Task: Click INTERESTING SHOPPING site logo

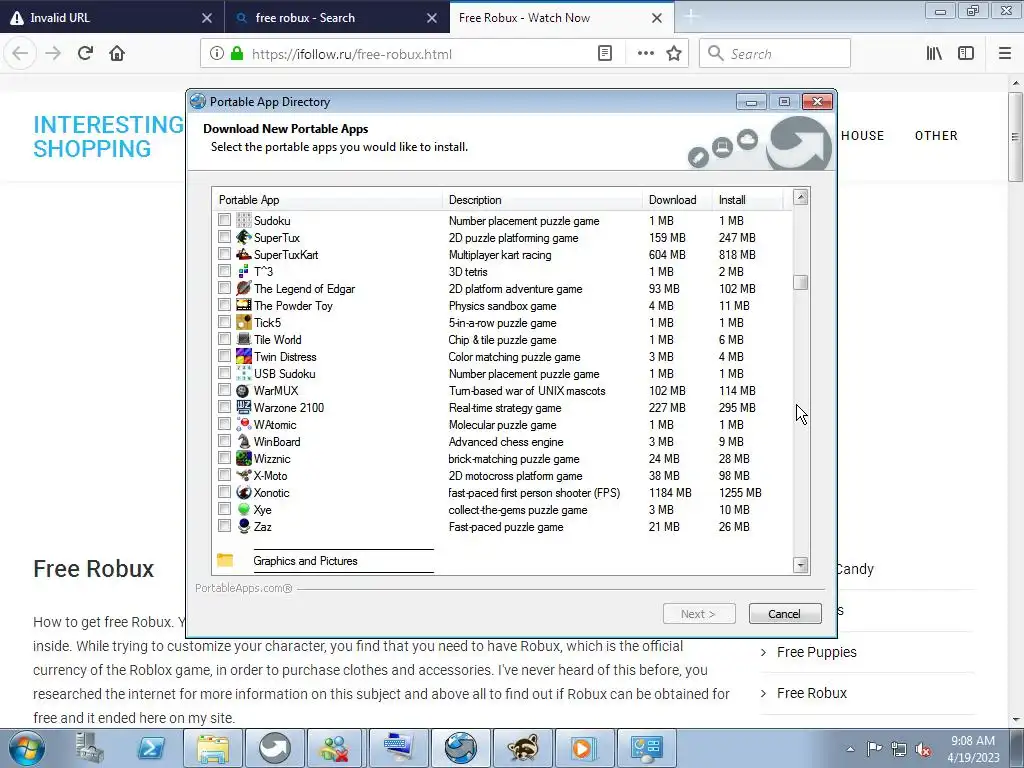Action: click(108, 136)
